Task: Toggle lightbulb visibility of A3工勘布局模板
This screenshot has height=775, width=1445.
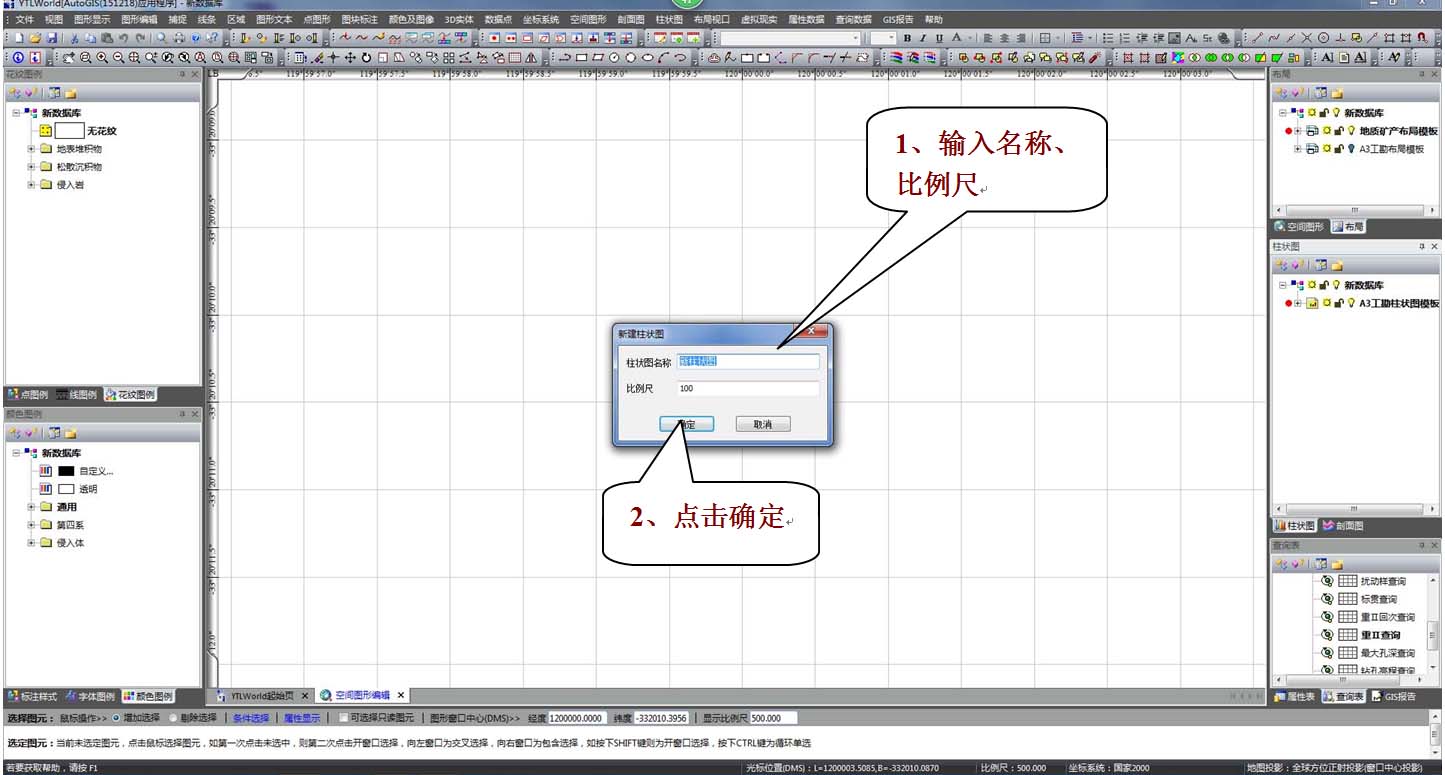Action: pyautogui.click(x=1351, y=149)
